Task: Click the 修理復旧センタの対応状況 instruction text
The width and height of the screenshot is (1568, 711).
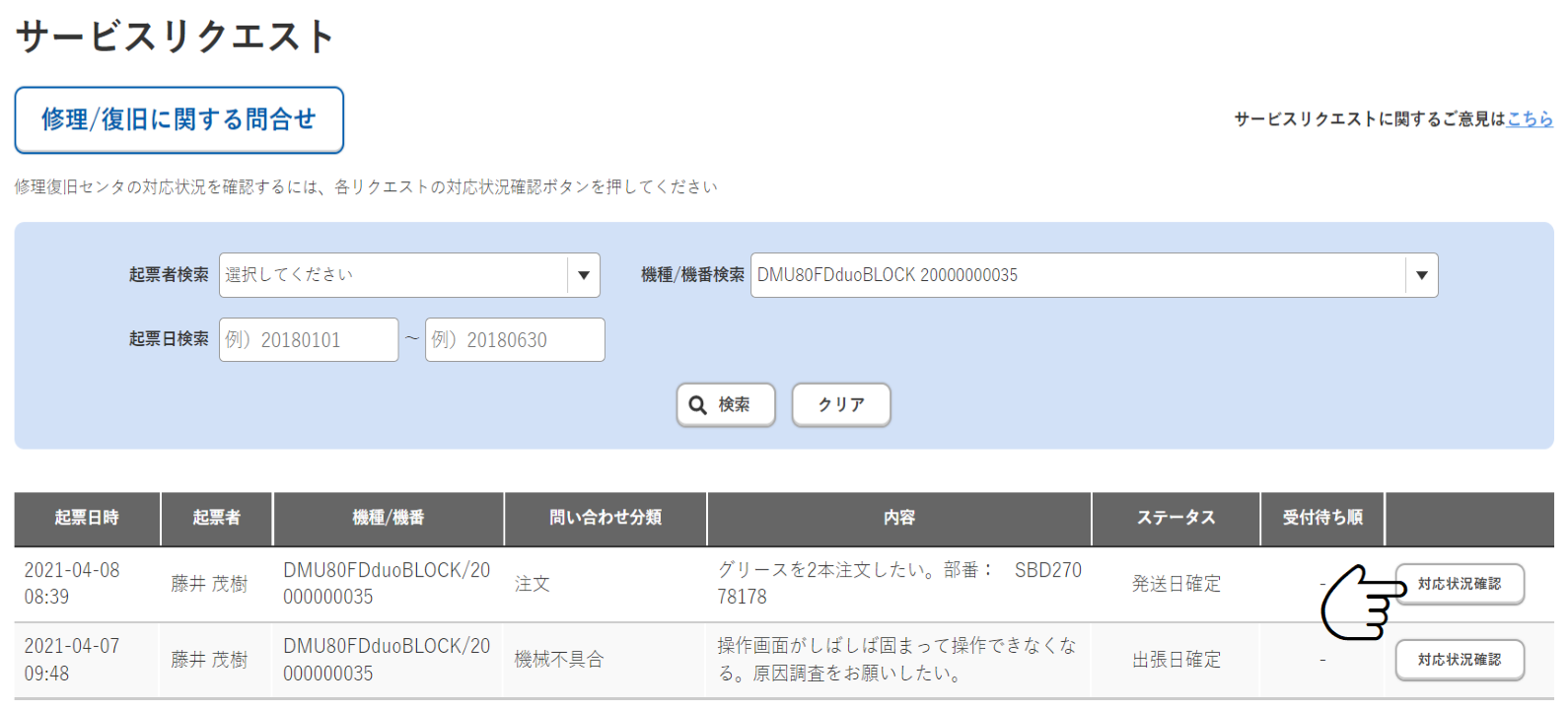Action: click(366, 186)
